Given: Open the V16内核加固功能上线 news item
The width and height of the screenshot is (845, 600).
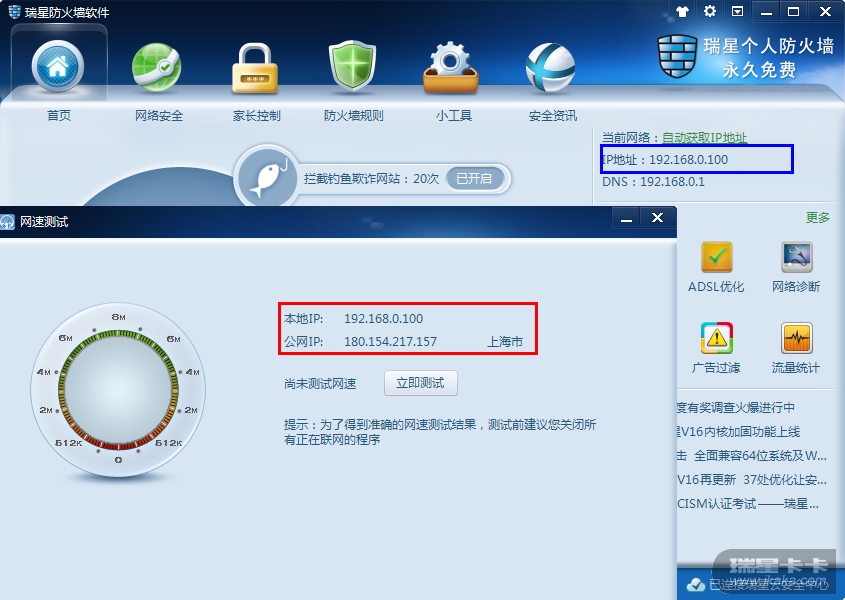Looking at the screenshot, I should [739, 431].
